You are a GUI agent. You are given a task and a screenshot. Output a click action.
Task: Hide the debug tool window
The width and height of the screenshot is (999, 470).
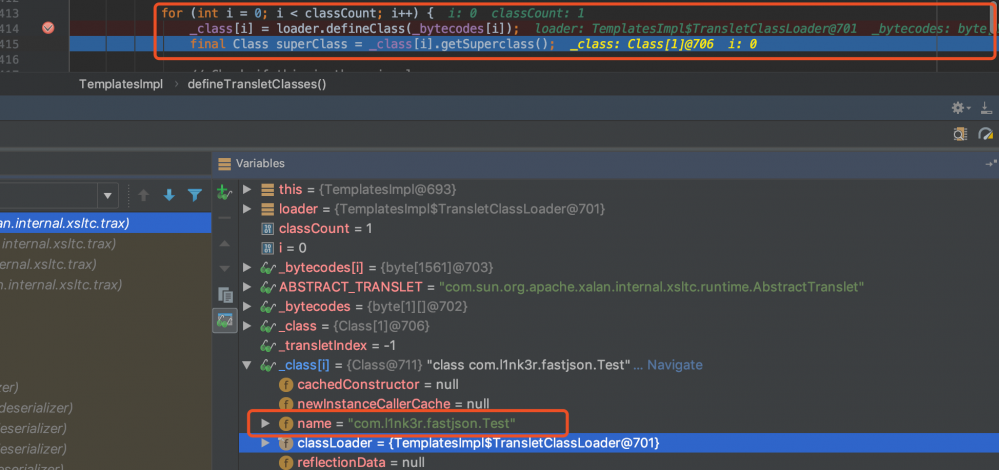click(986, 108)
